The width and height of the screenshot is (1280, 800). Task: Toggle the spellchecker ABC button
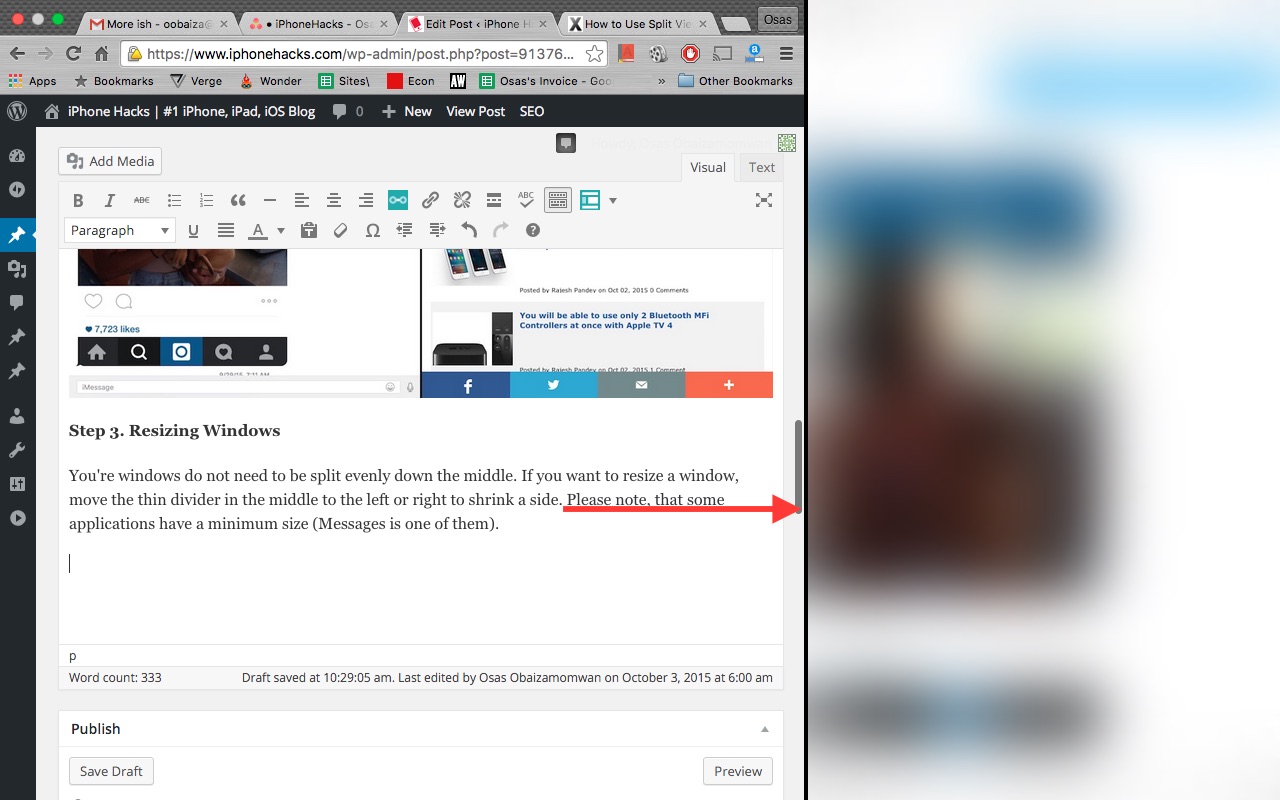(526, 200)
